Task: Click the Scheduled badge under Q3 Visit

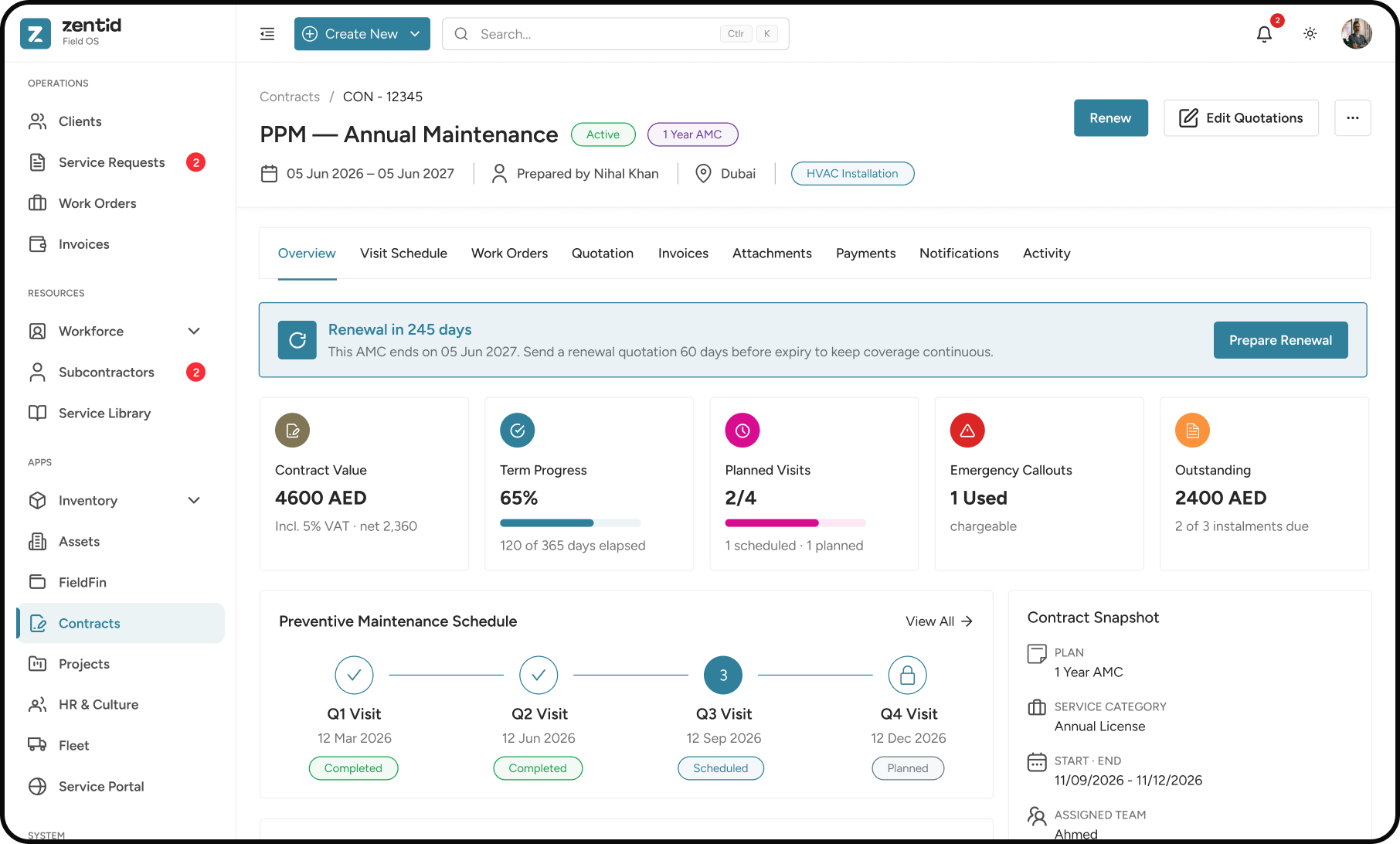Action: tap(721, 768)
